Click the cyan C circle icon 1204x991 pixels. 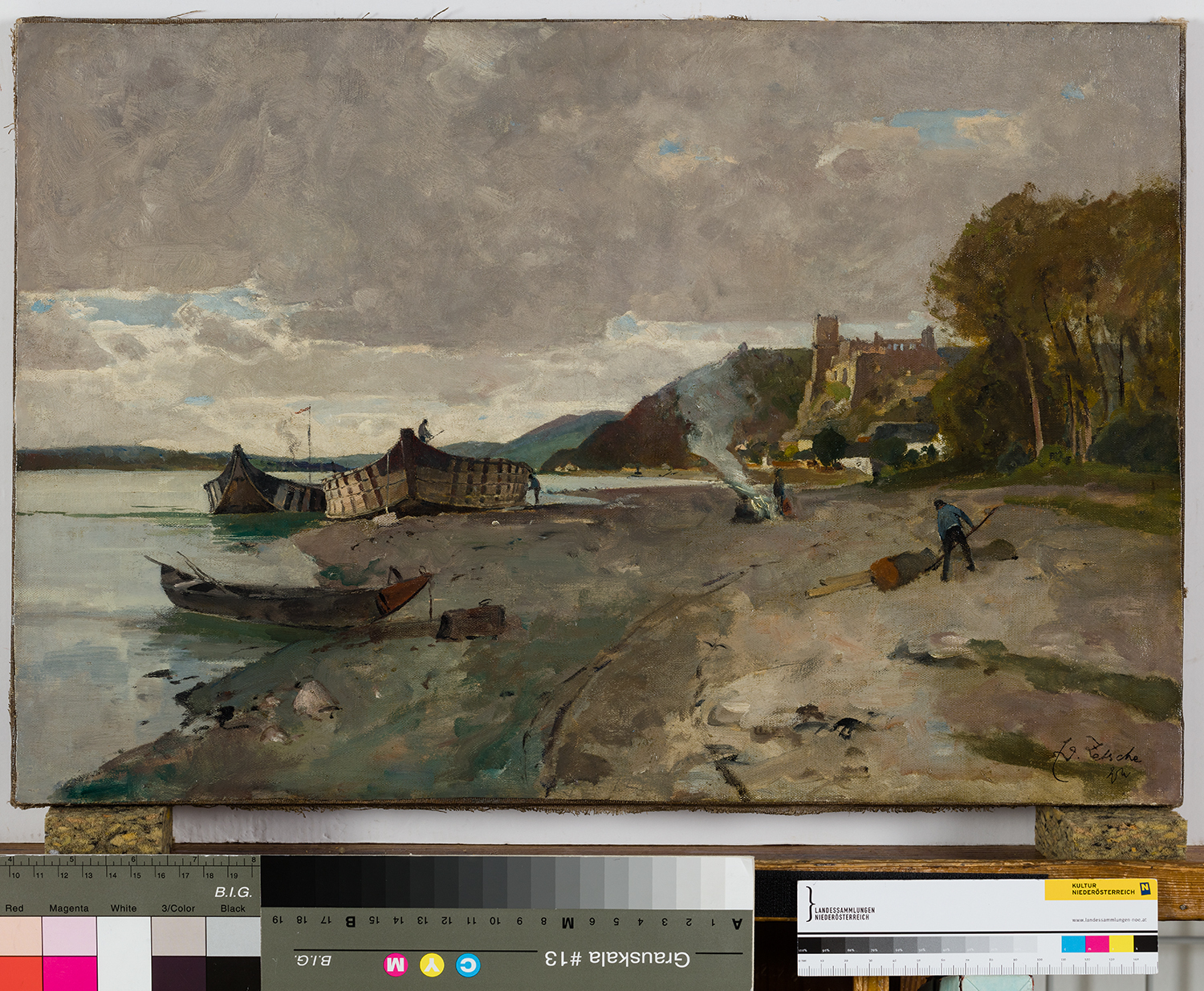(468, 964)
